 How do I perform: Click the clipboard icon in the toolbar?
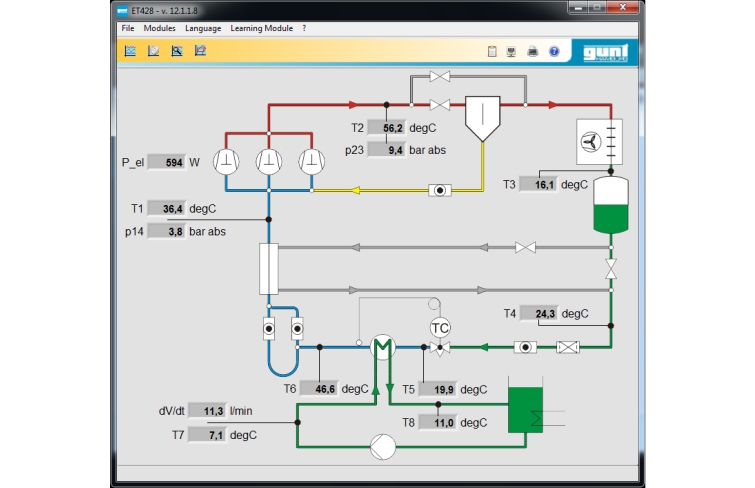tap(492, 51)
